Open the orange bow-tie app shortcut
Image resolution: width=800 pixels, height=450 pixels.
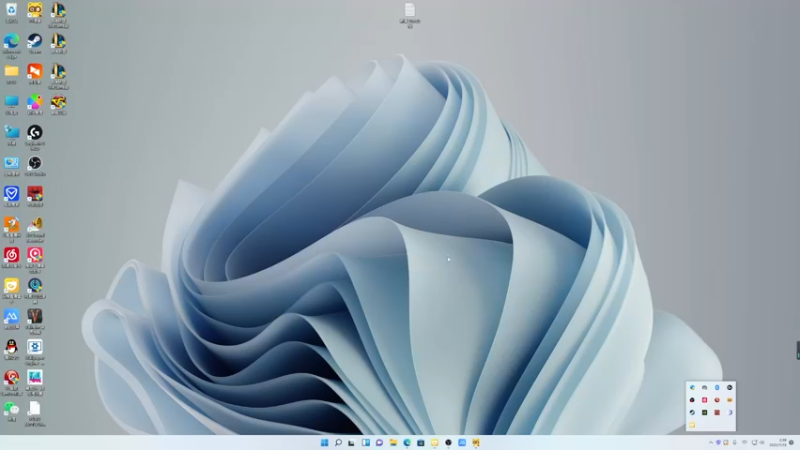[35, 73]
